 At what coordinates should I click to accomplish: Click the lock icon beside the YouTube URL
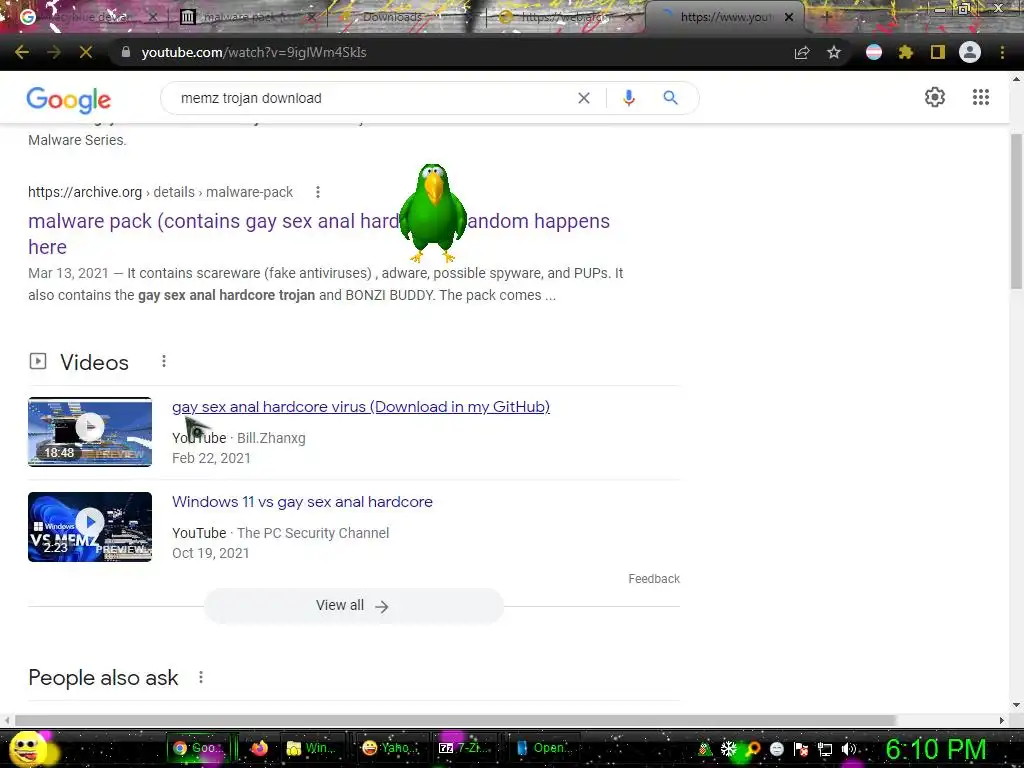(126, 52)
